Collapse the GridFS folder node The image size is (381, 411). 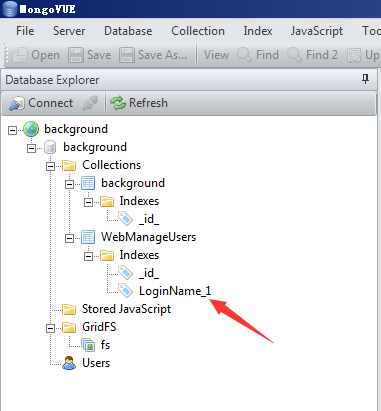coord(50,328)
